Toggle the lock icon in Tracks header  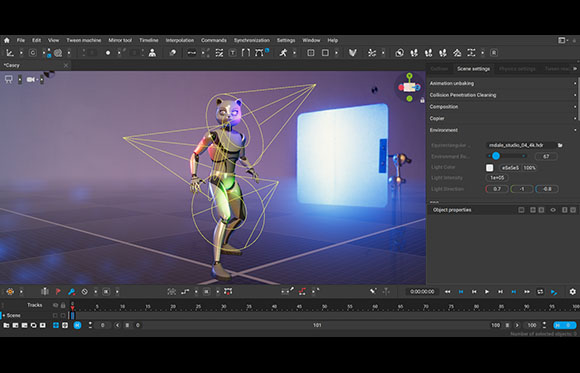pyautogui.click(x=63, y=305)
